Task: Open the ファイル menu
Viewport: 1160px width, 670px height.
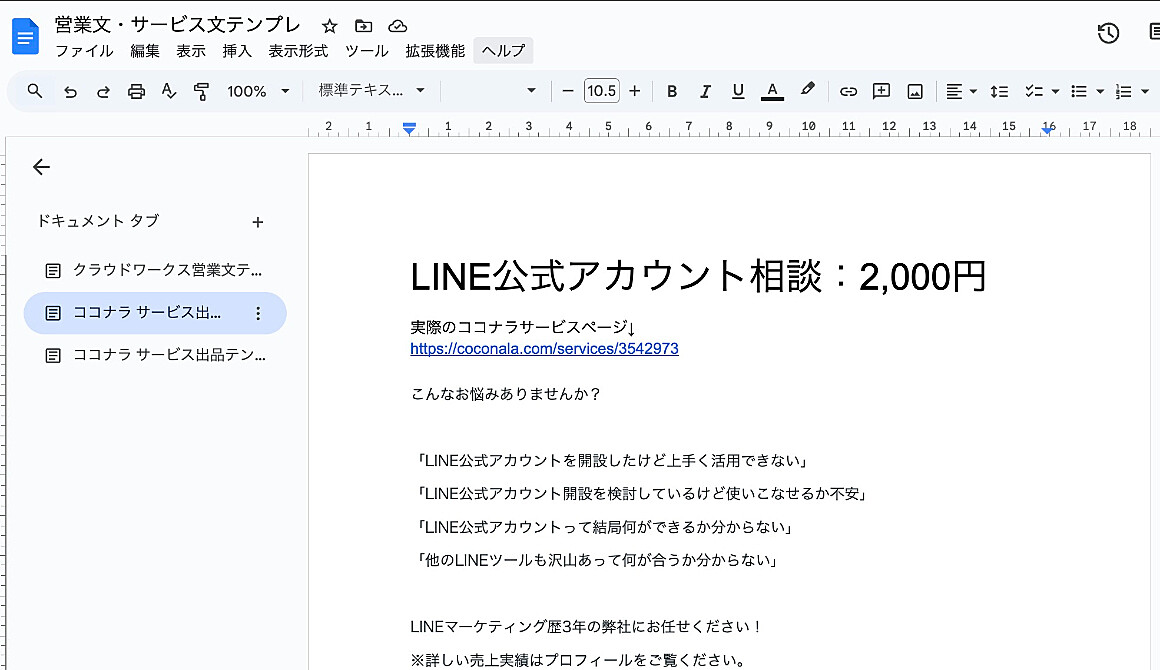Action: [x=84, y=51]
